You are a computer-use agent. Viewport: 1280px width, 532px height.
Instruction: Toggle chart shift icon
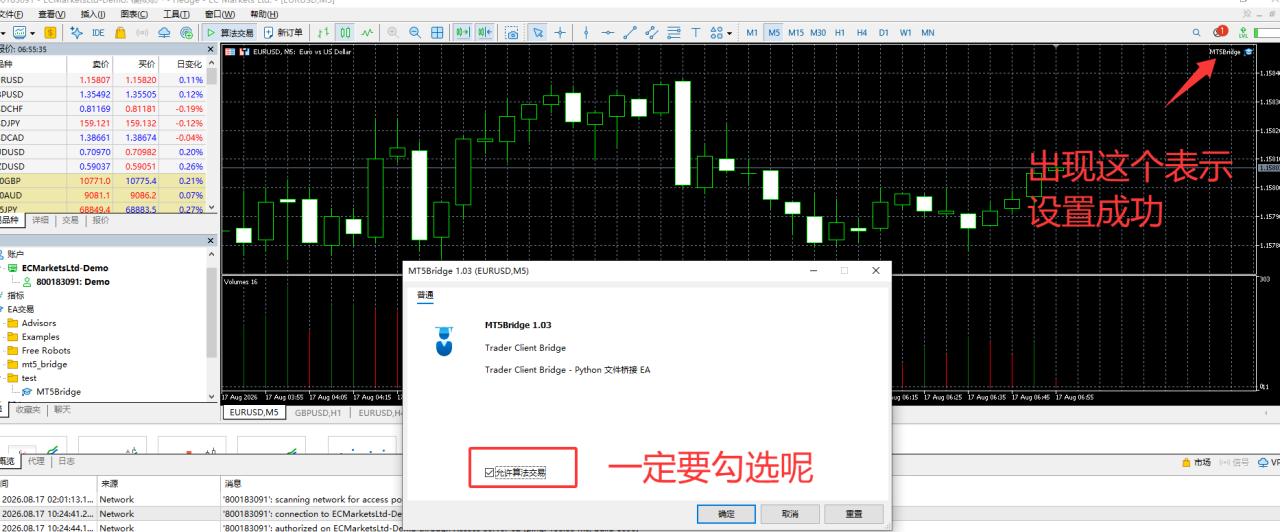[x=485, y=33]
